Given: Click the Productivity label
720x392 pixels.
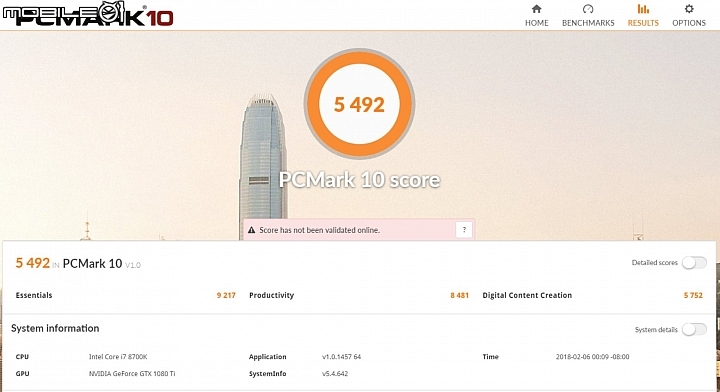Looking at the screenshot, I should point(271,295).
